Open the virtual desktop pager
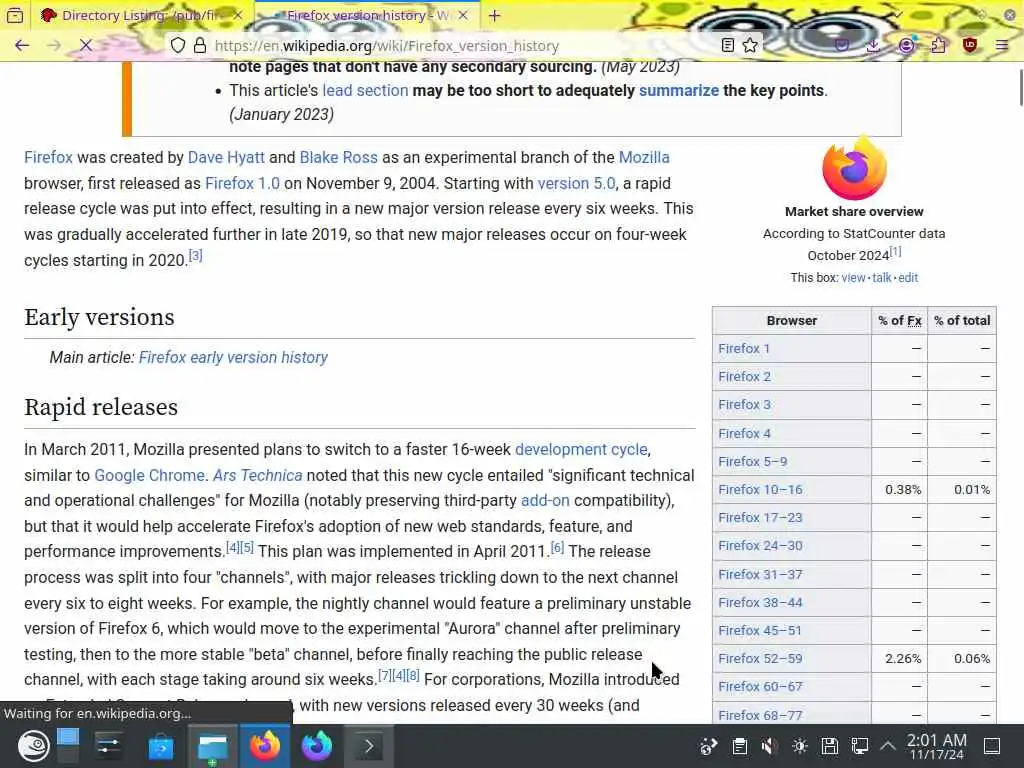 [x=67, y=746]
